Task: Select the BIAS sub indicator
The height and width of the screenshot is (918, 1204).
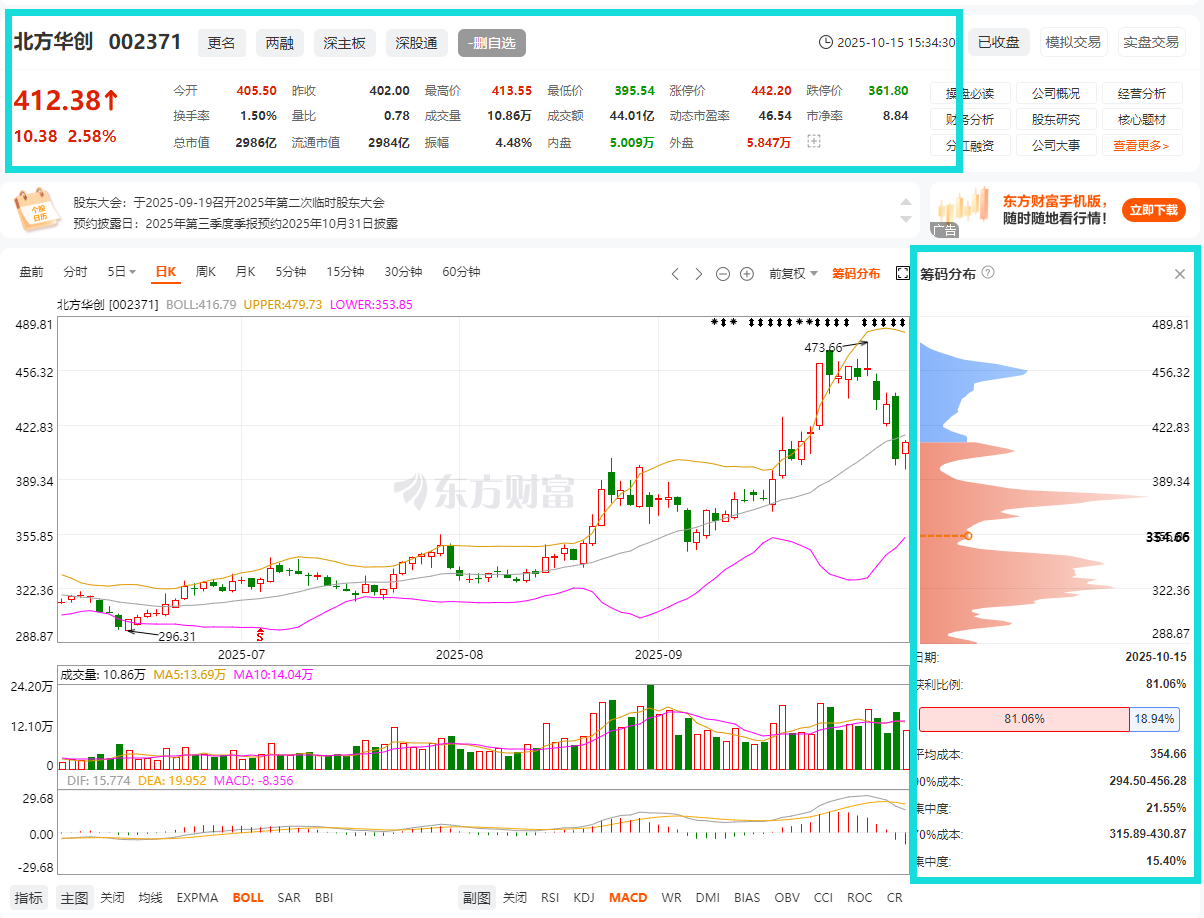Action: pyautogui.click(x=747, y=897)
